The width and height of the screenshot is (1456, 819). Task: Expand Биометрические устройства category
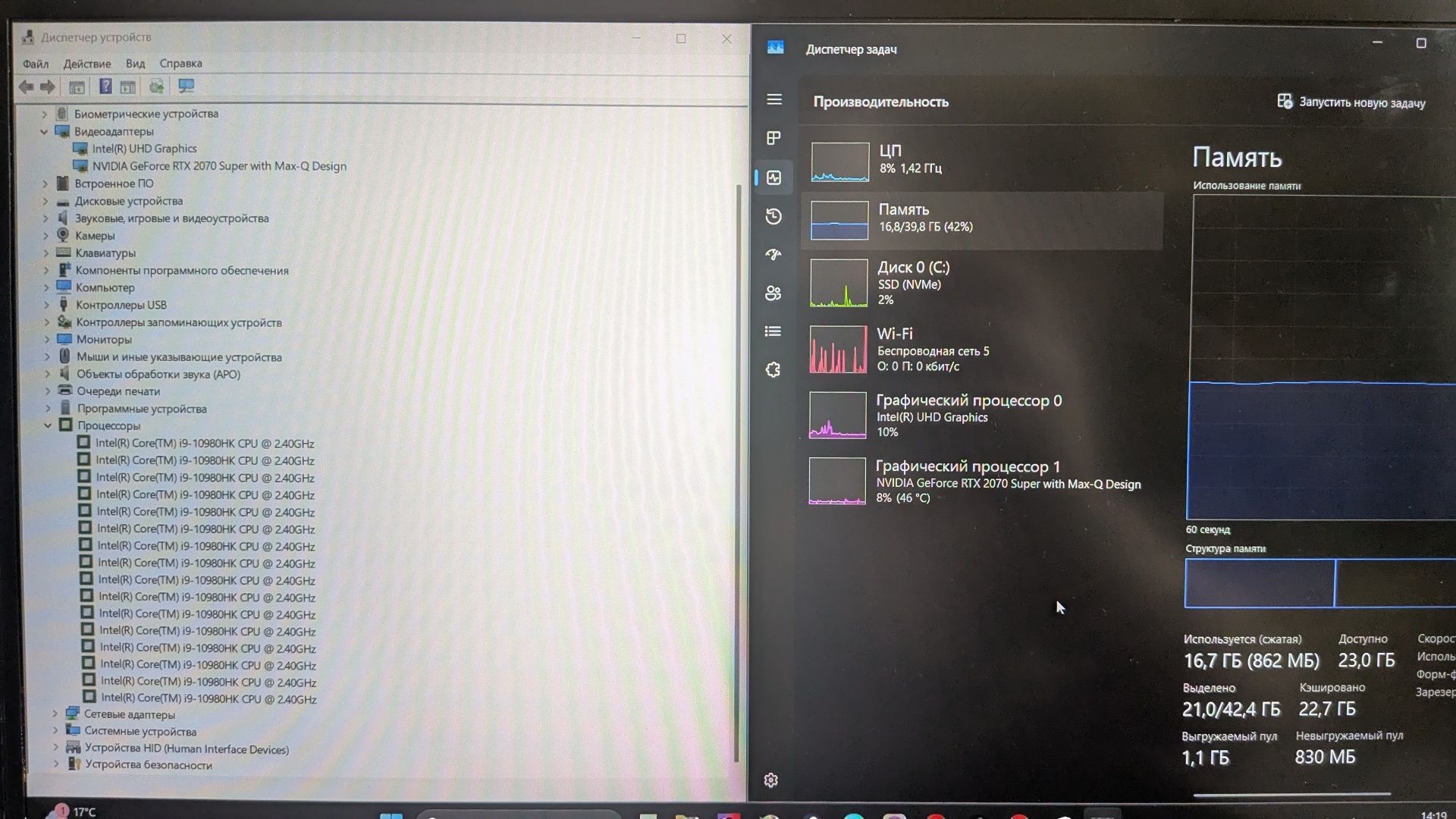point(44,114)
